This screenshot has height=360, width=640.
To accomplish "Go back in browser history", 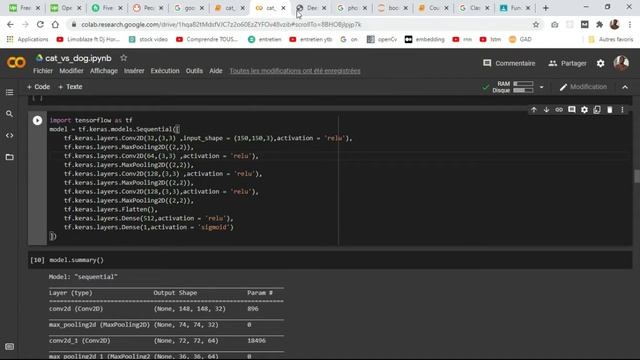I will point(10,24).
